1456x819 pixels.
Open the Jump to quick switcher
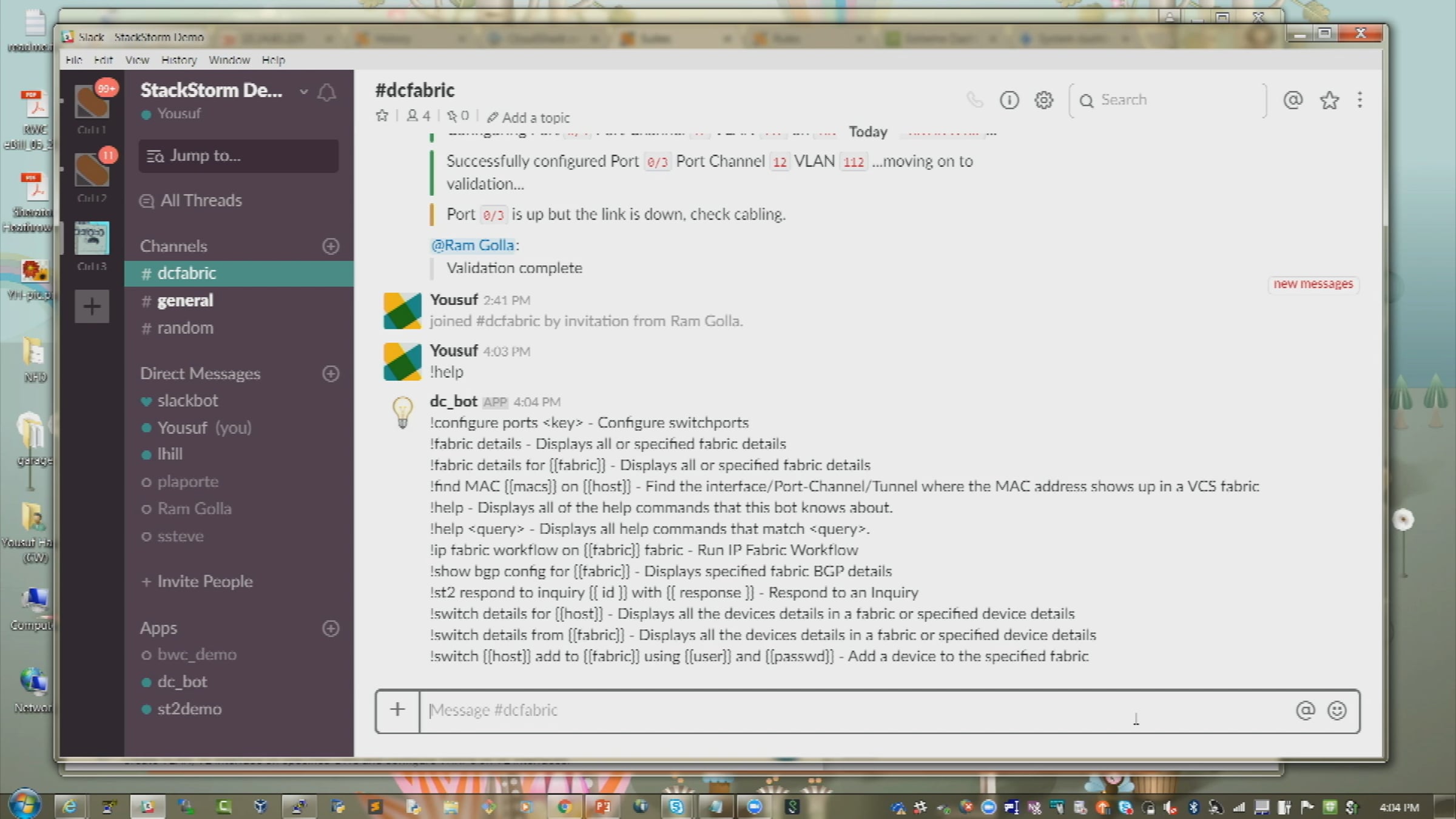(x=238, y=156)
